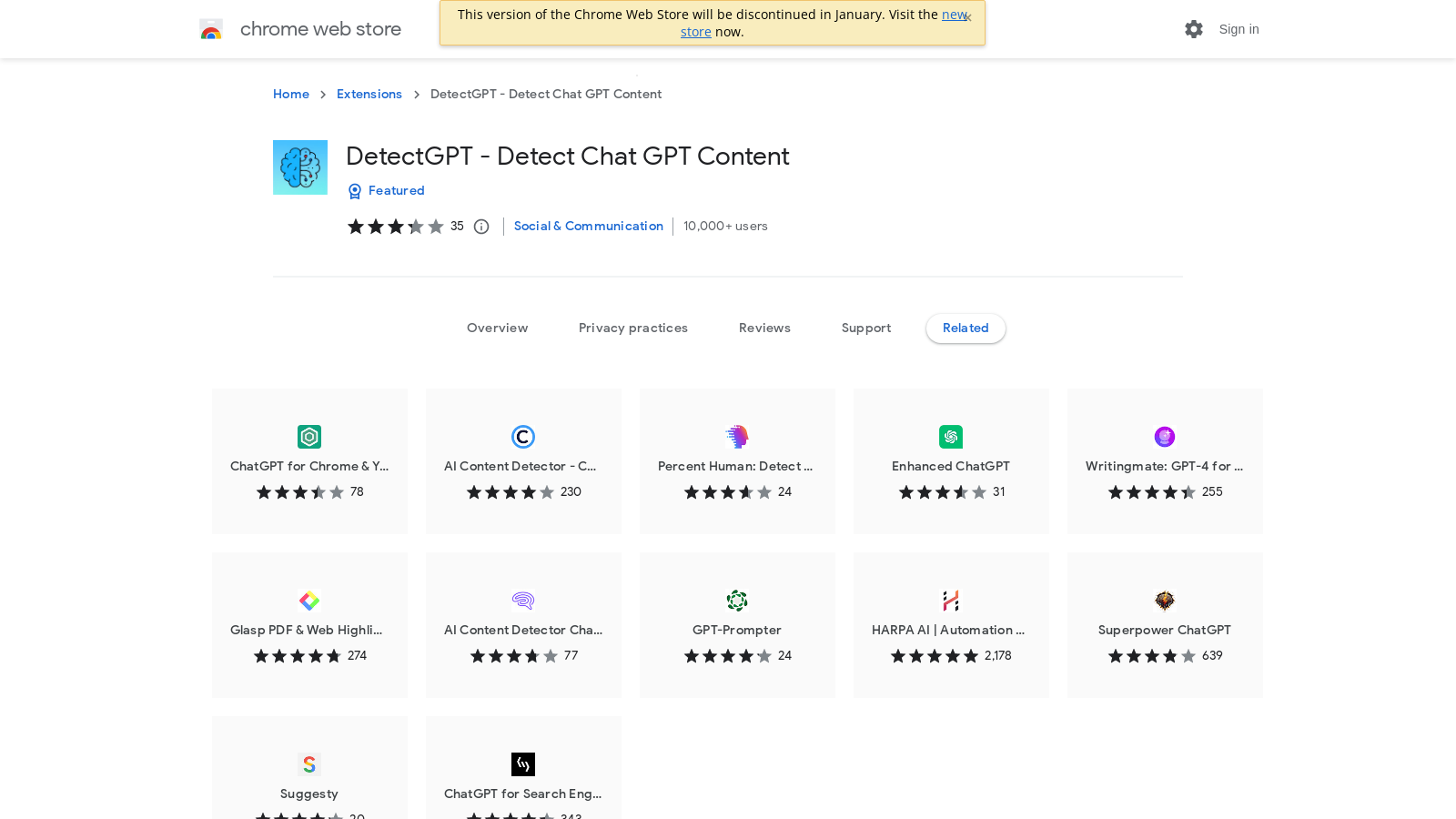Viewport: 1456px width, 819px height.
Task: Click the 2,178 rating count for HARPA AI
Action: point(998,656)
